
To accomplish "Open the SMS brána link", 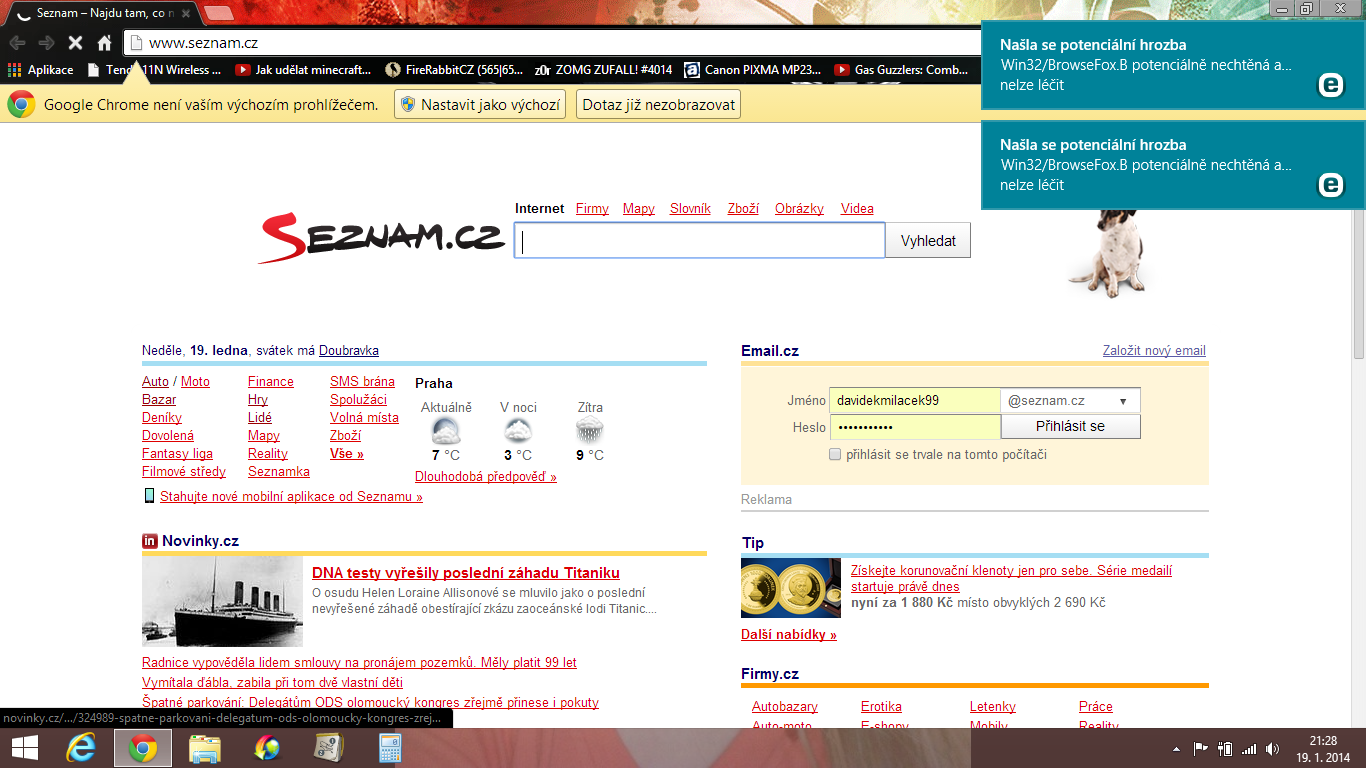I will tap(362, 382).
